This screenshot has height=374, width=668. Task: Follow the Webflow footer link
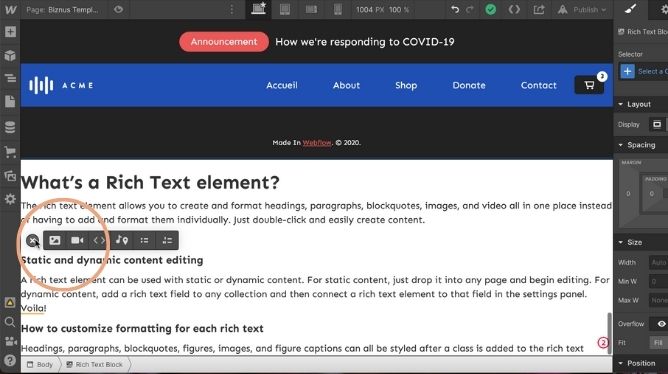(x=317, y=143)
